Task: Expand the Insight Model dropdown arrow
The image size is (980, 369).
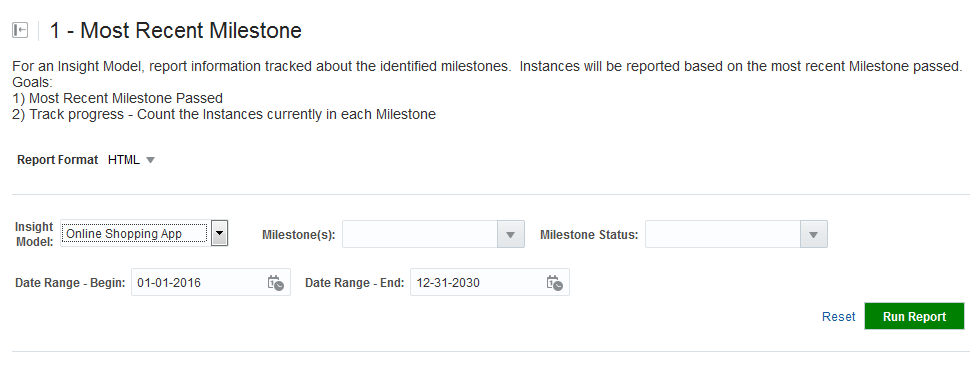Action: click(x=219, y=233)
